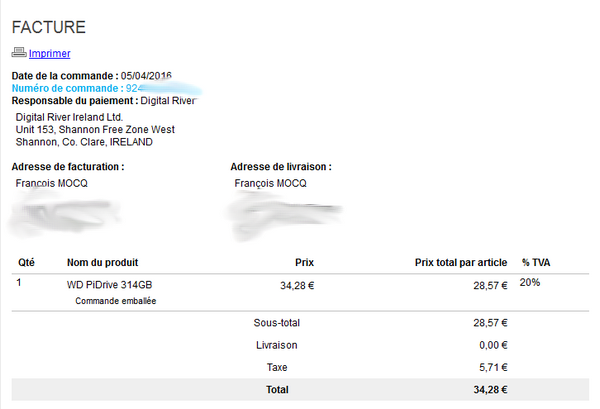600x409 pixels.
Task: Click the Prix total par article header
Action: point(461,263)
